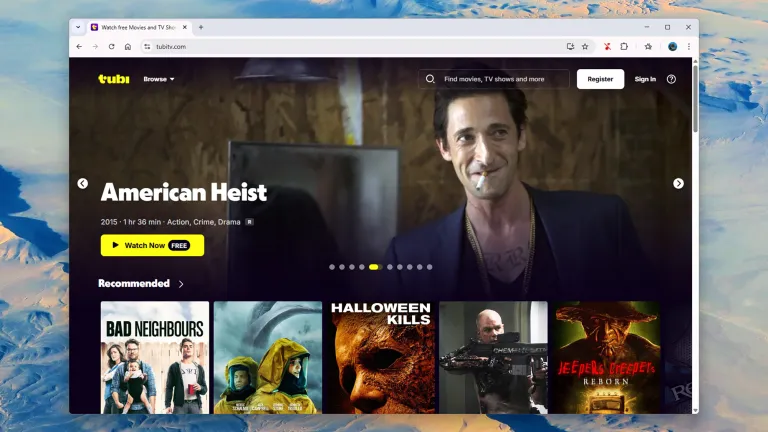Viewport: 768px width, 432px height.
Task: Open the tab search dropdown arrow
Action: pyautogui.click(x=78, y=27)
